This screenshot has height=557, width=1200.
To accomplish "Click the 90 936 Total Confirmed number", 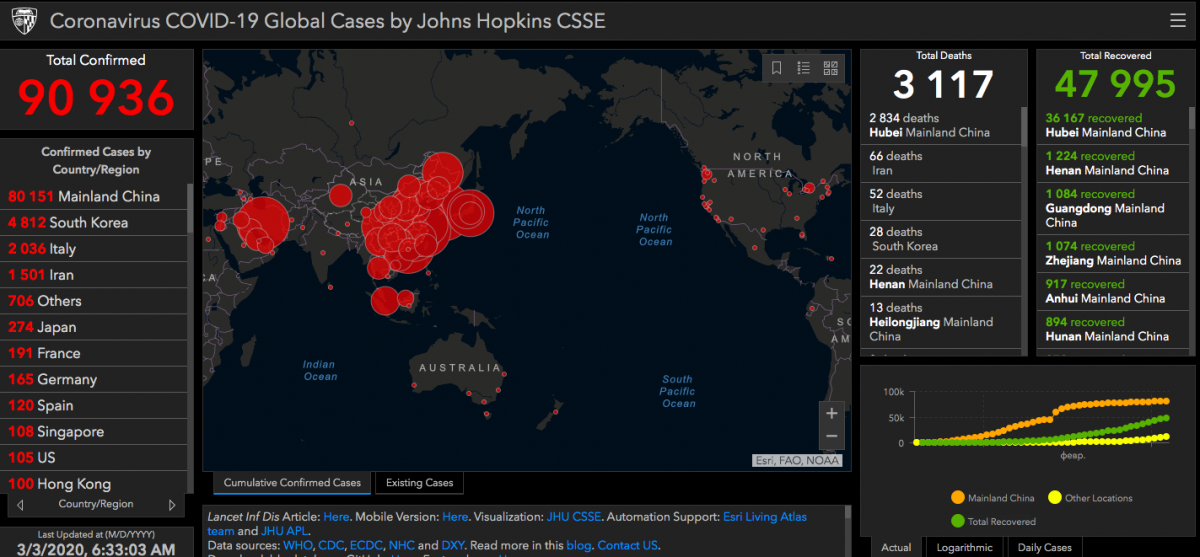I will click(96, 98).
